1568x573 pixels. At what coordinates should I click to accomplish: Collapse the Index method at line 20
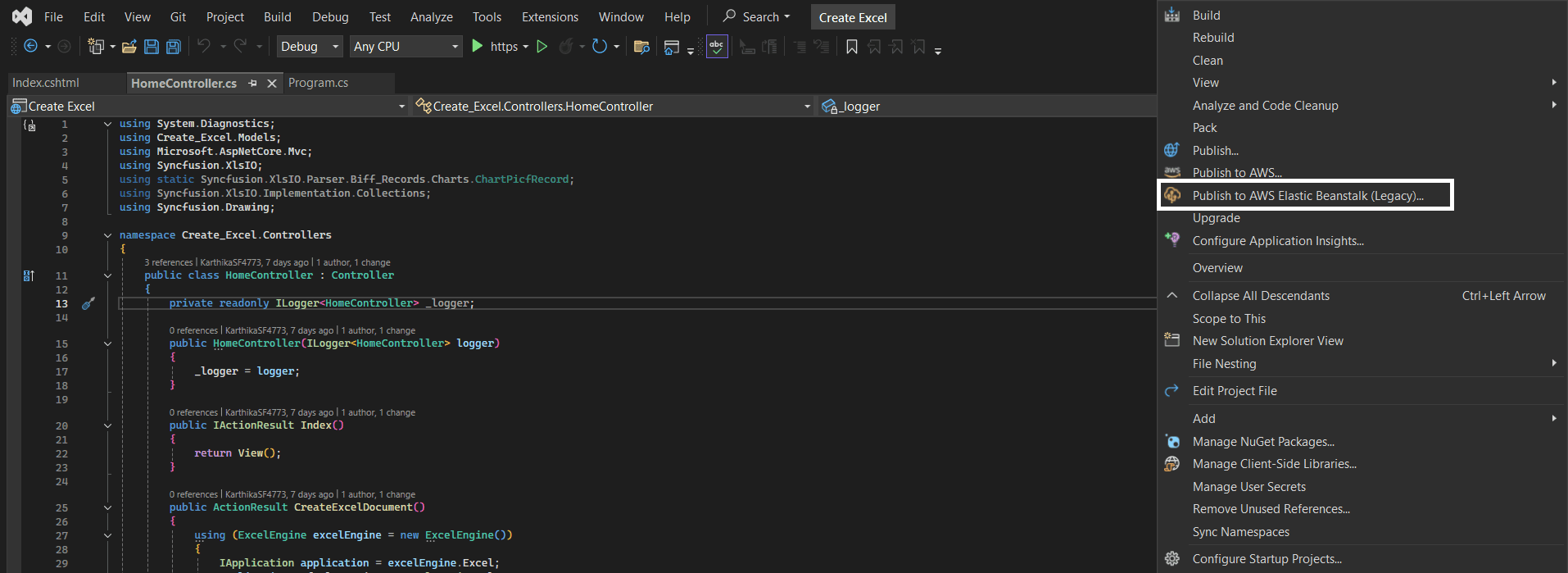click(107, 425)
